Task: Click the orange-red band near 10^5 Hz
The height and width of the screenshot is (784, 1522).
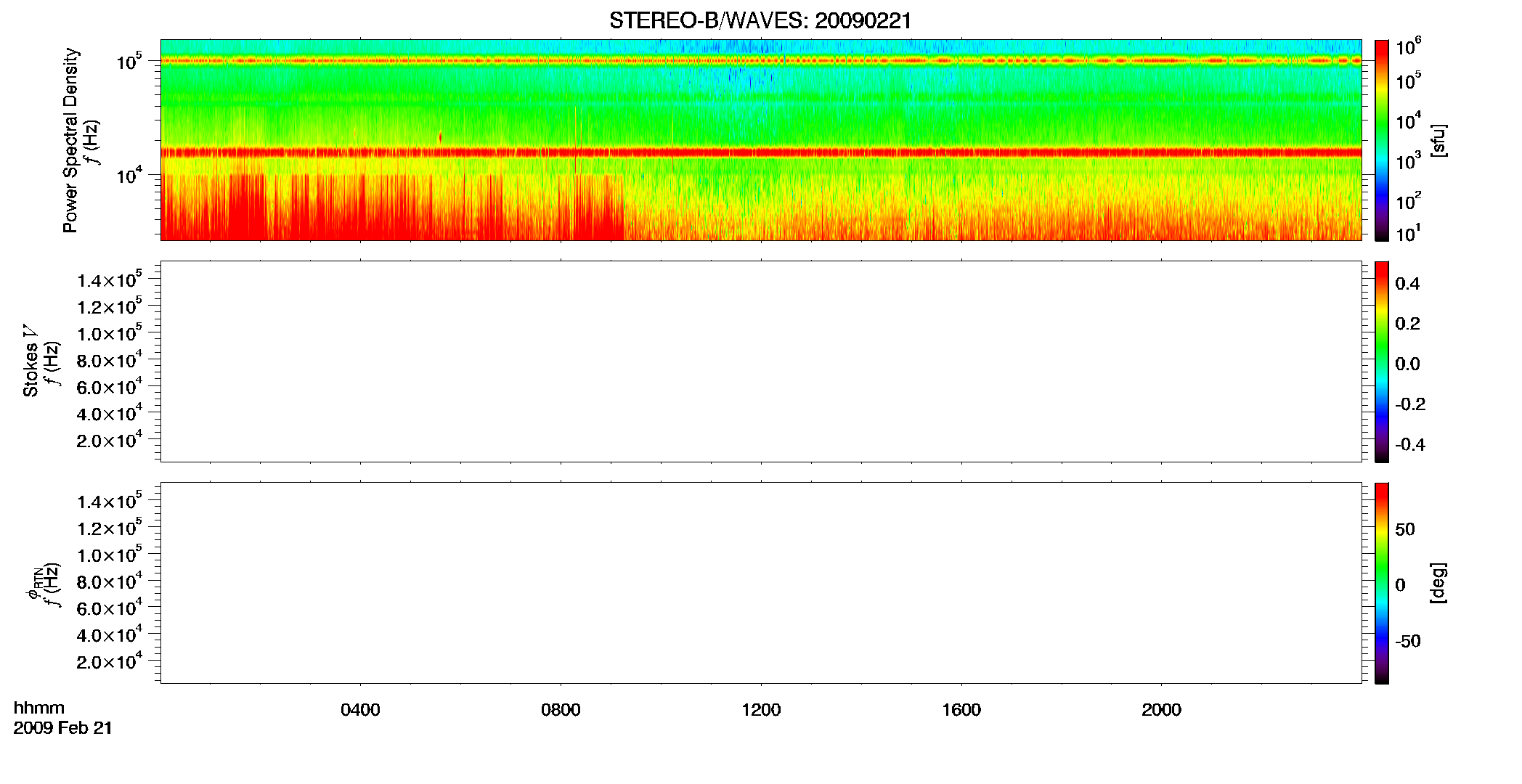Action: click(761, 61)
